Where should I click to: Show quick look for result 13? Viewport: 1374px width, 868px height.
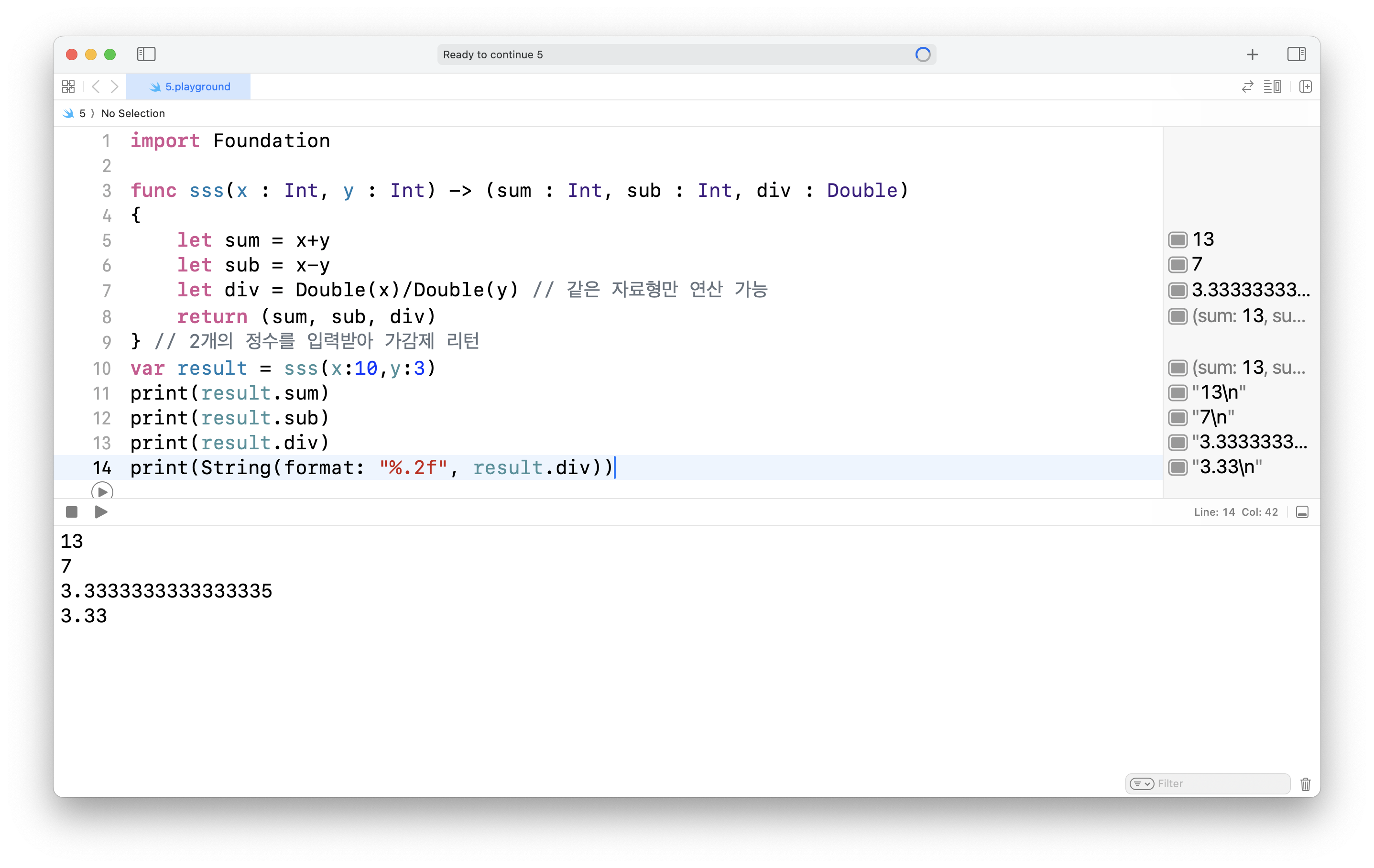click(1178, 239)
